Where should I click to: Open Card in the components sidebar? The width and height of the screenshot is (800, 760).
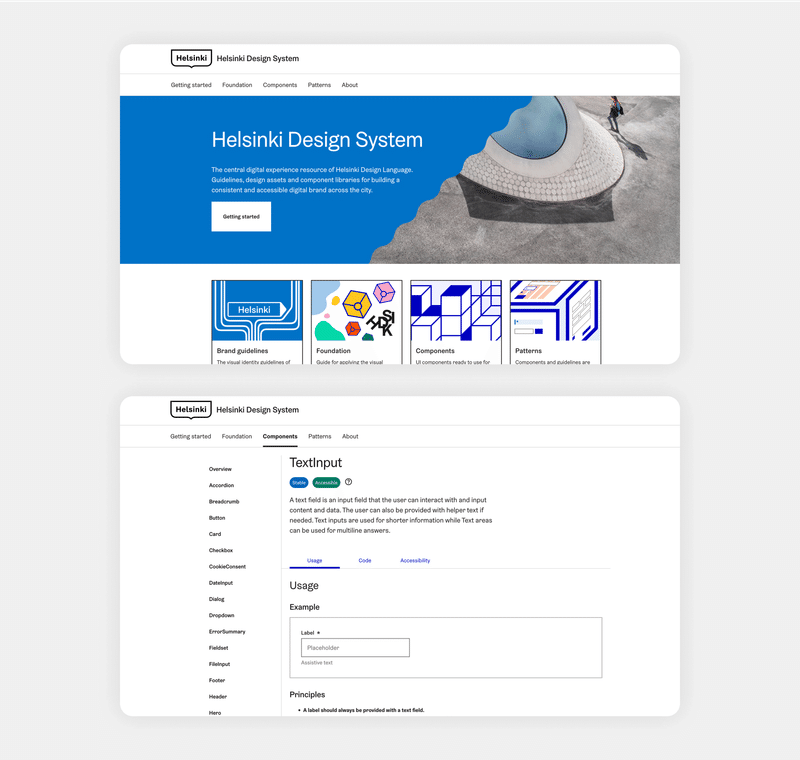pos(215,535)
